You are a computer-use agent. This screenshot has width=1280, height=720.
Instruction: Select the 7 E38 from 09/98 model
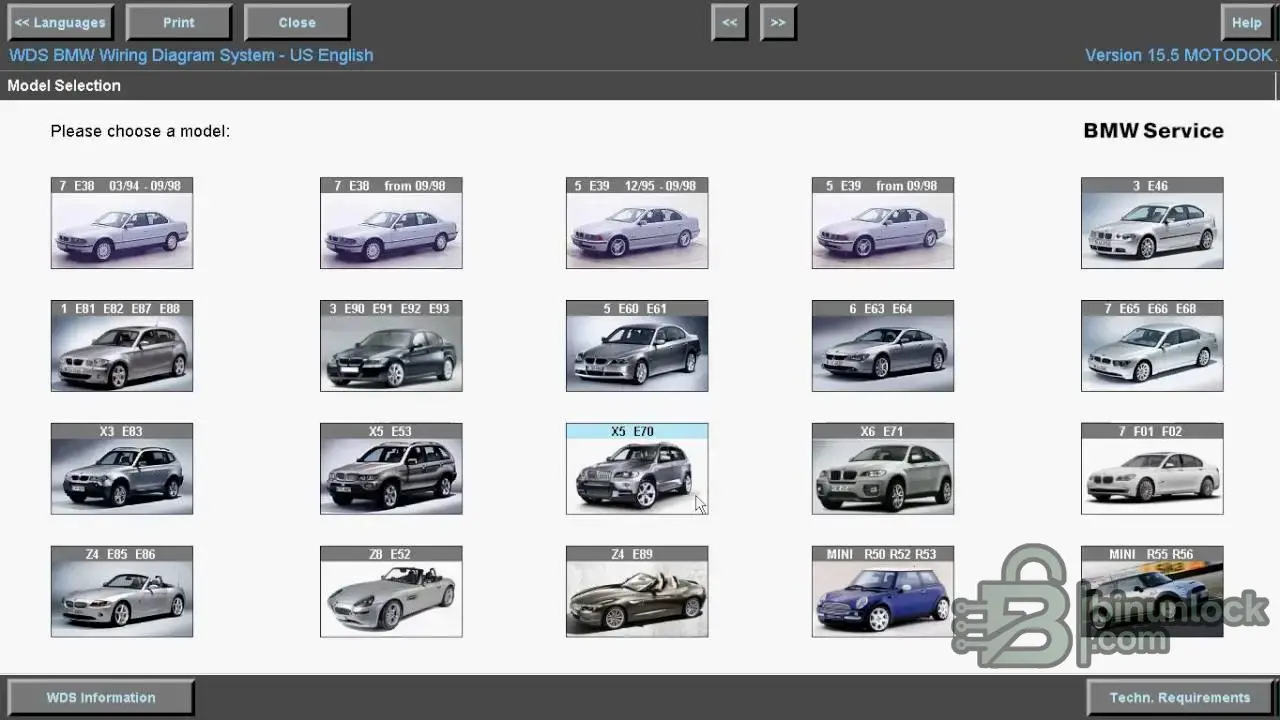[x=391, y=223]
